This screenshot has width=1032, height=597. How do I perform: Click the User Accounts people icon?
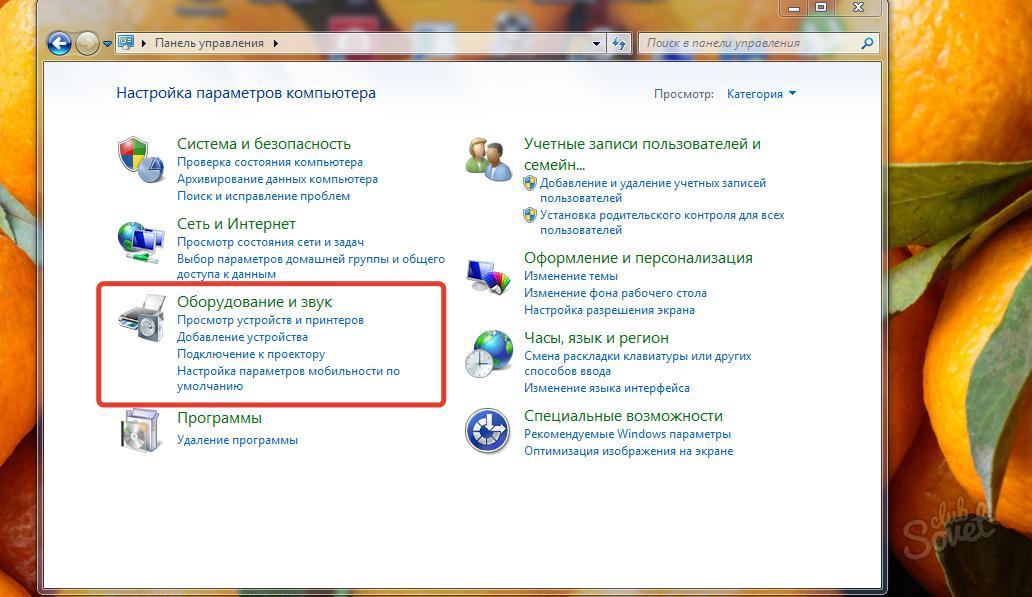pos(489,159)
